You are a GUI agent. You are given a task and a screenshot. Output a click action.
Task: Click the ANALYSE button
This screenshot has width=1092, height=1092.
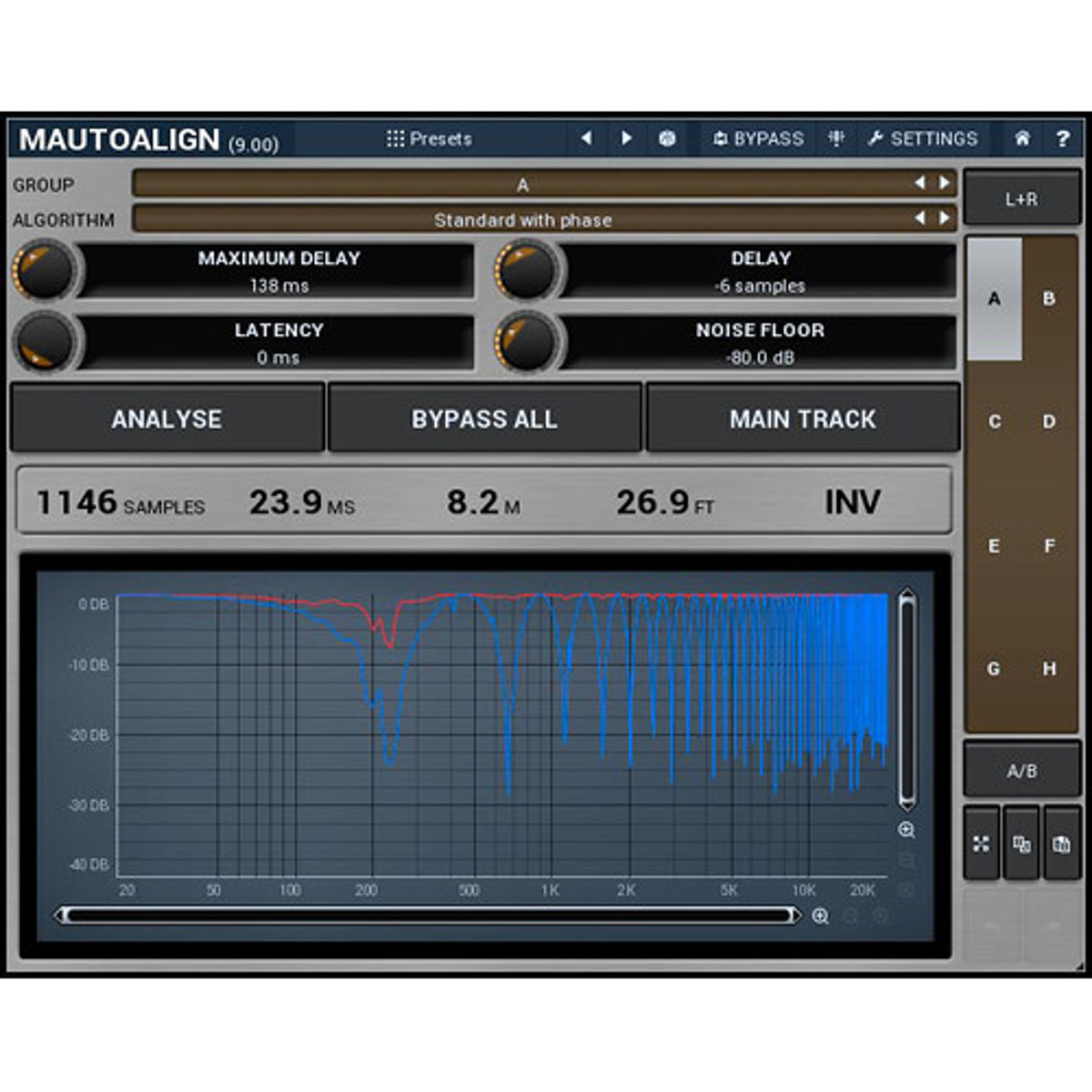[x=167, y=419]
